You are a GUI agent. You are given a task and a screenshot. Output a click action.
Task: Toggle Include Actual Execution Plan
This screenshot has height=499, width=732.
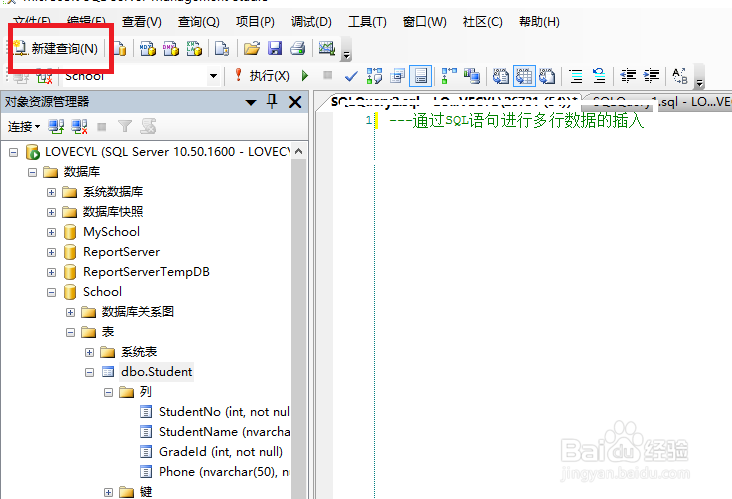[x=449, y=76]
